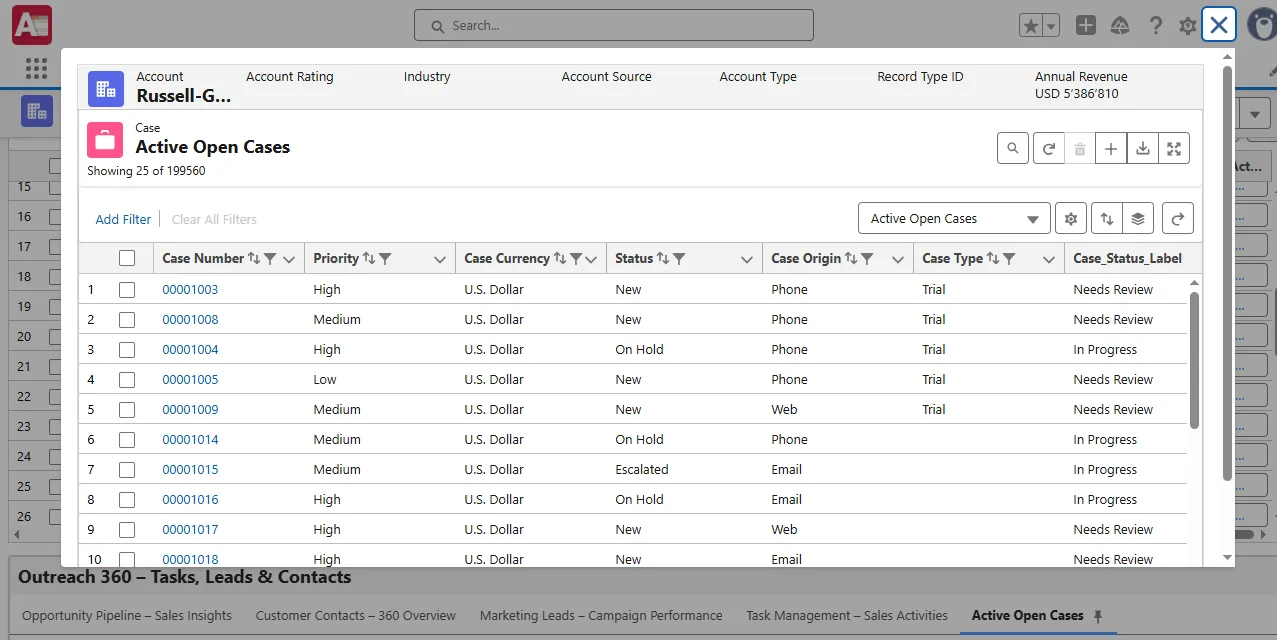Filter the Case Type column
1277x640 pixels.
pos(1009,258)
